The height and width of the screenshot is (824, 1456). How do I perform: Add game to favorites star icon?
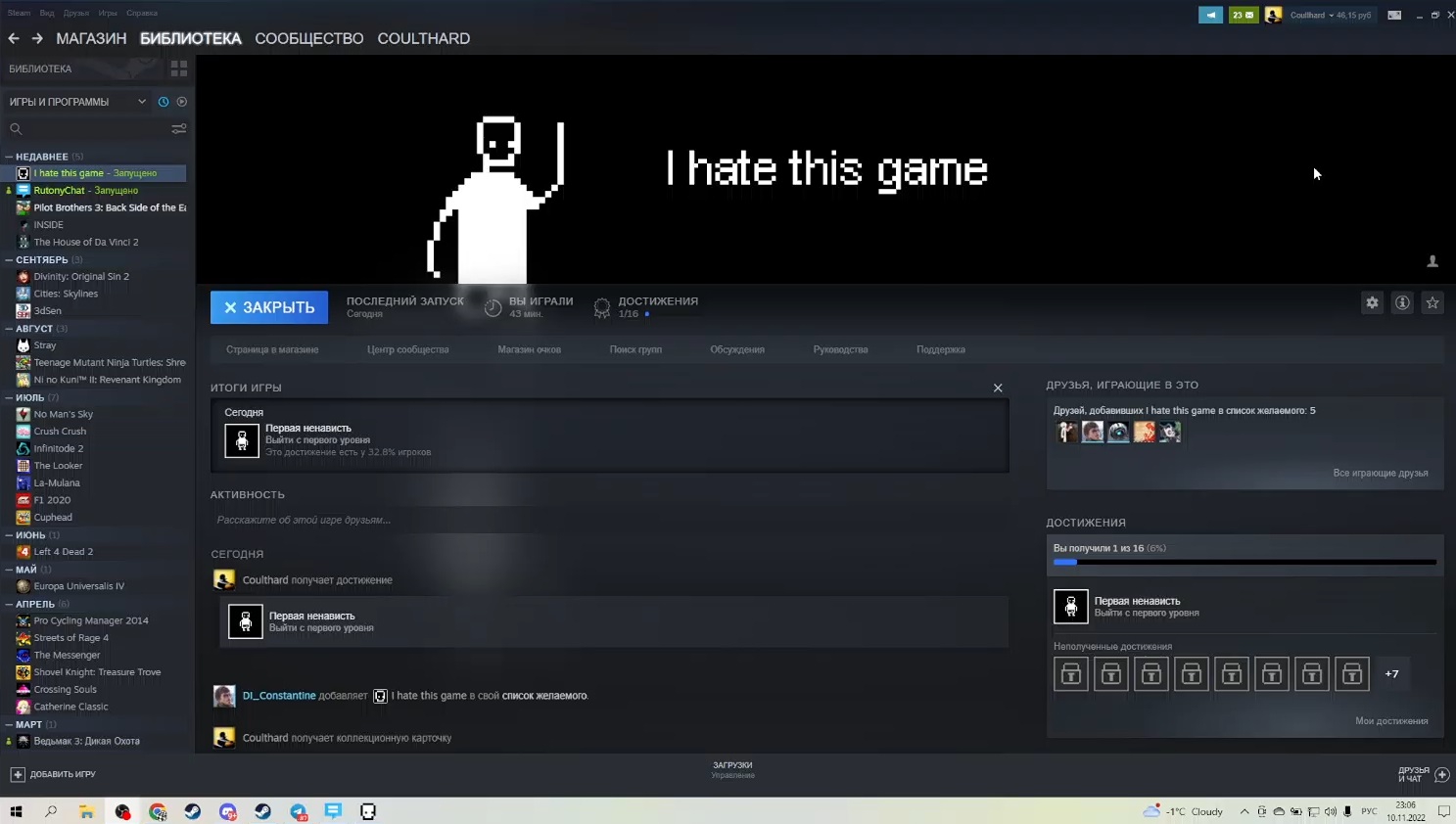1433,302
